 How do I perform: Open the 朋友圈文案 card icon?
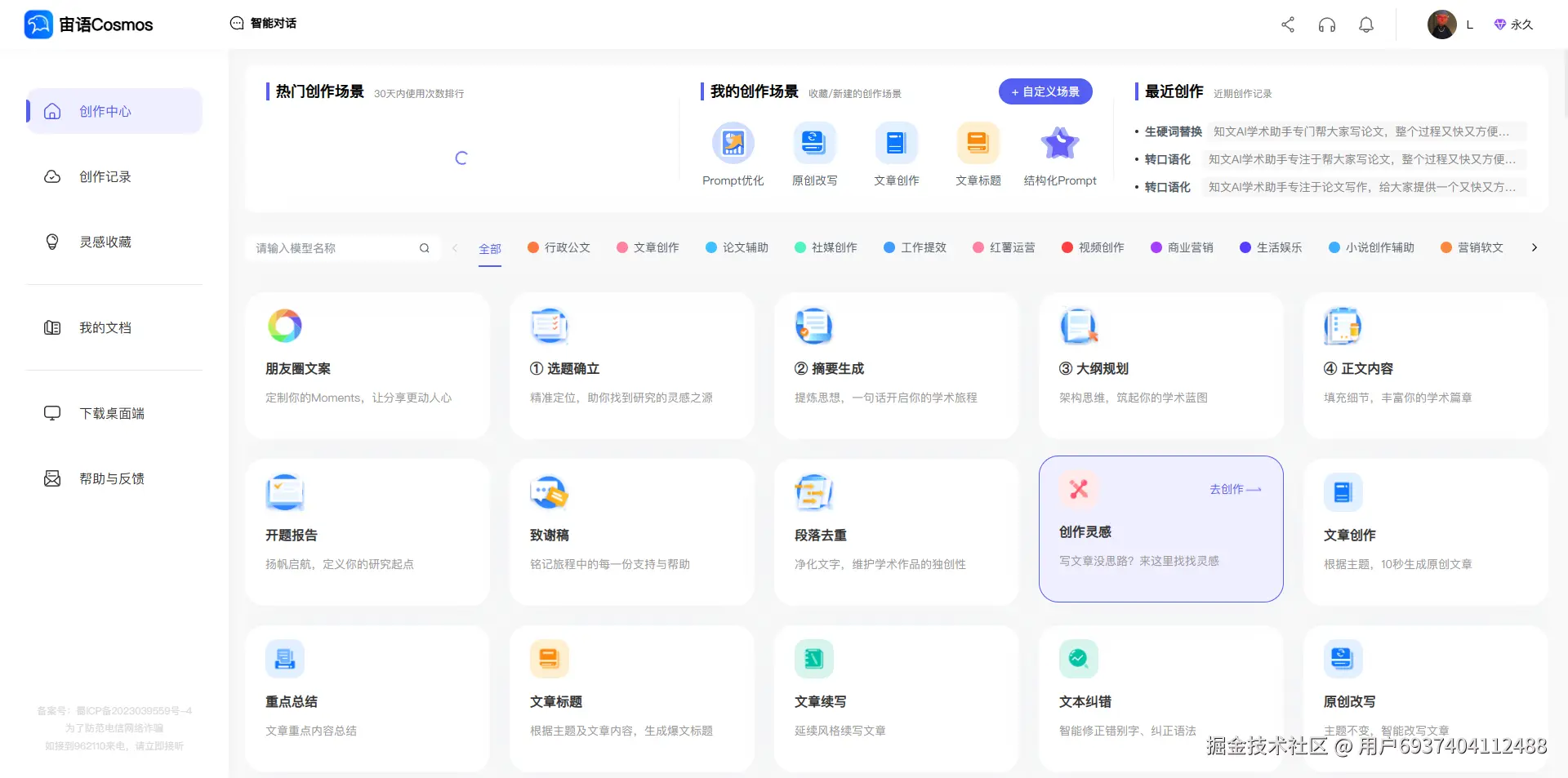[x=285, y=326]
